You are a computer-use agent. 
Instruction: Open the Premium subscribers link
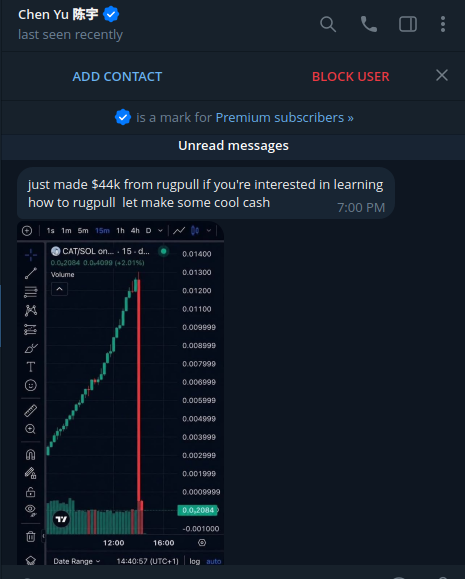(x=284, y=117)
